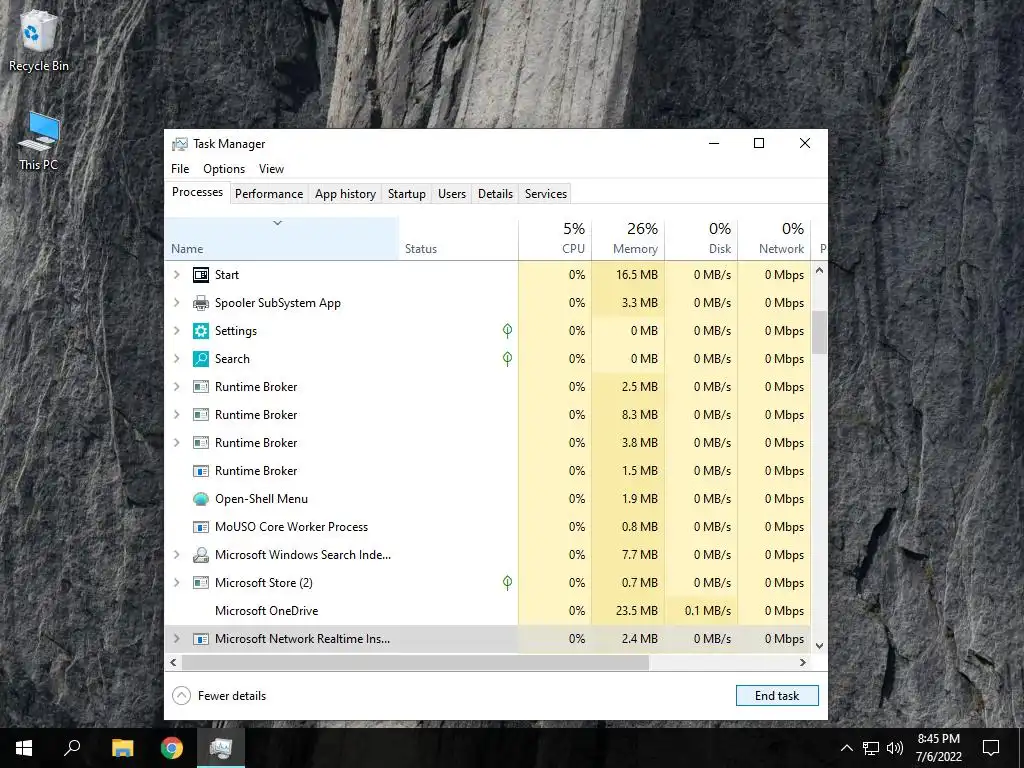Switch to the Services tab

pyautogui.click(x=545, y=194)
